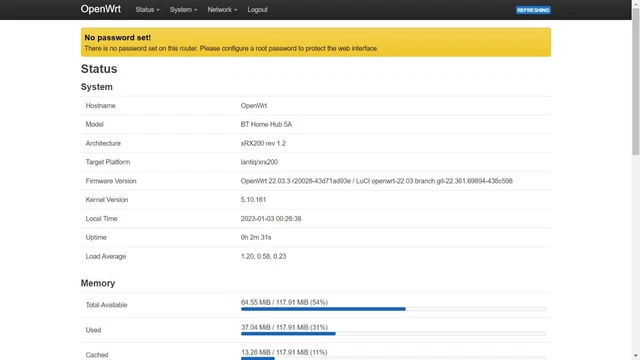Click the page vertical scrollbar thumb
This screenshot has height=360, width=640.
636,82
